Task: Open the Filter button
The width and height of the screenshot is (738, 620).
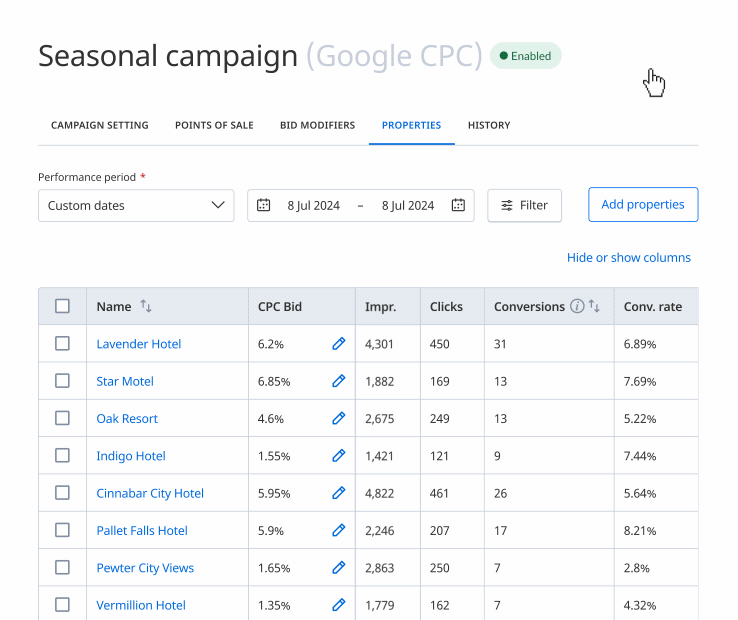Action: coord(524,206)
